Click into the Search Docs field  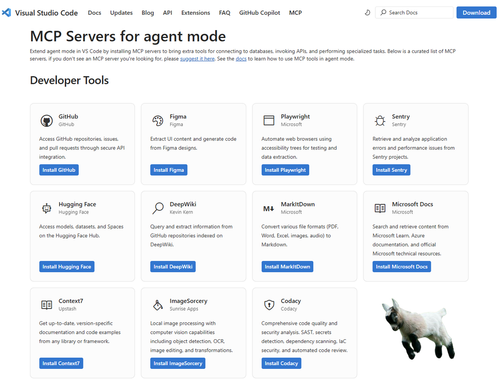click(x=414, y=13)
